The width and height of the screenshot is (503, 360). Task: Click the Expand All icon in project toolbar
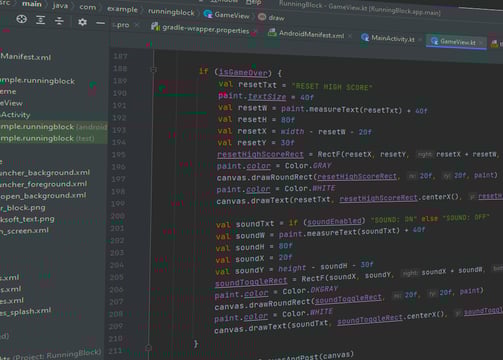[x=41, y=20]
